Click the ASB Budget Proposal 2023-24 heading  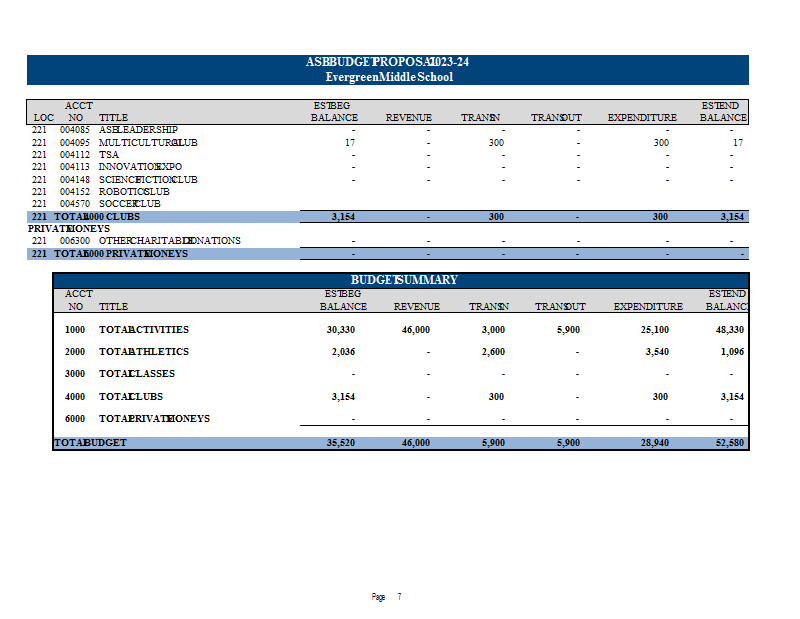[387, 62]
